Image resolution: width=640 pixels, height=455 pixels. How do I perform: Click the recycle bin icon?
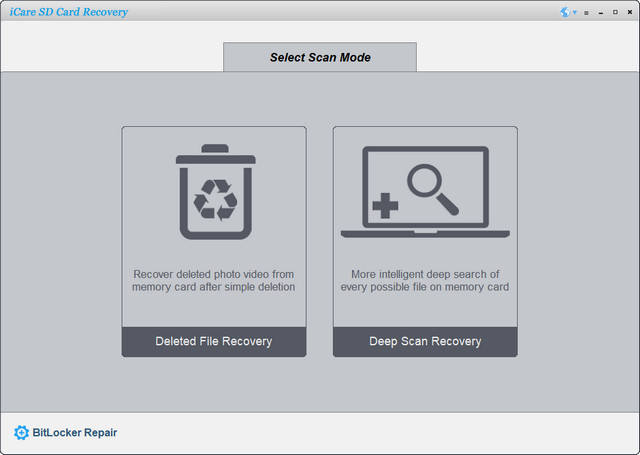(214, 195)
